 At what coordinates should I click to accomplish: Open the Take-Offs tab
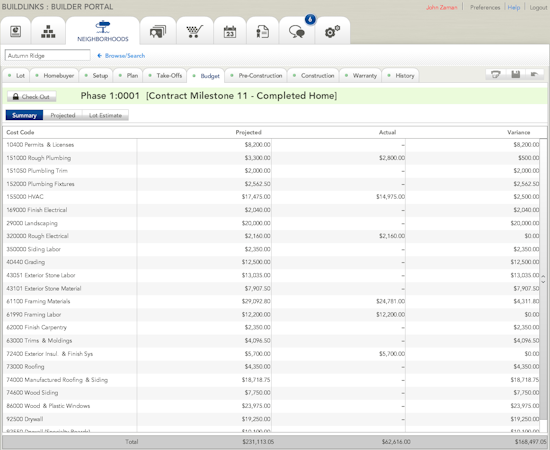[165, 75]
